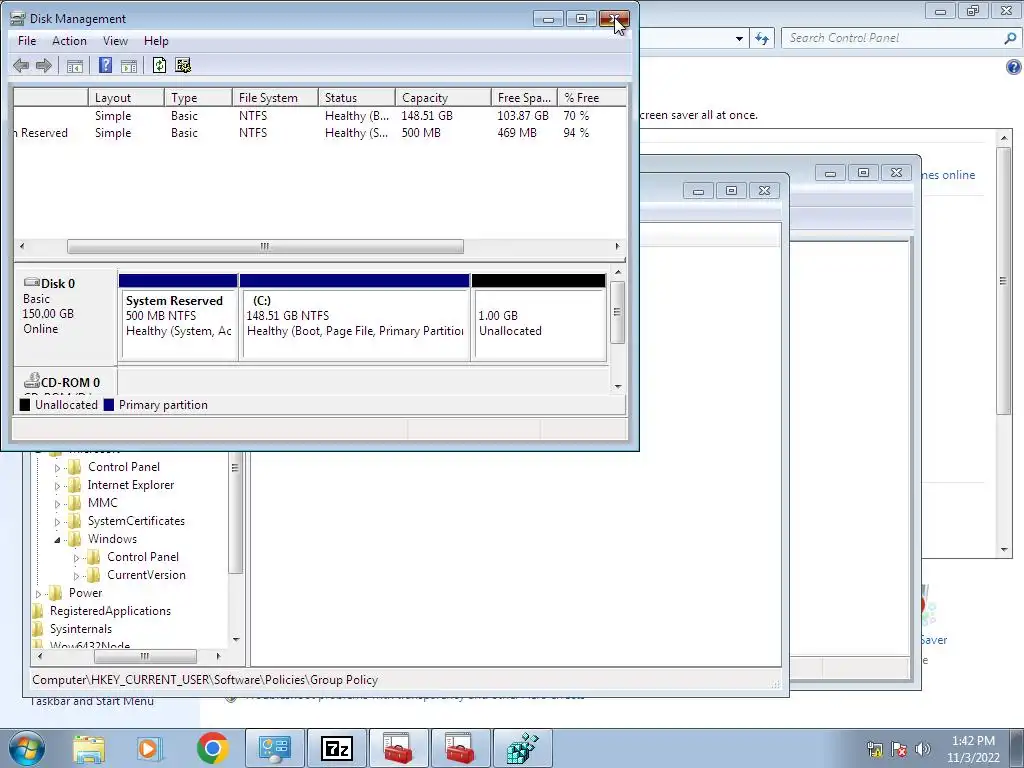
Task: Open Help via blue question mark toolbar icon
Action: pos(105,65)
